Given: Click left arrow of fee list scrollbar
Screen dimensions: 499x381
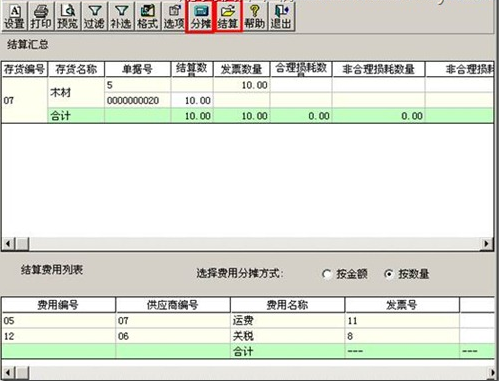Looking at the screenshot, I should click(x=8, y=372).
